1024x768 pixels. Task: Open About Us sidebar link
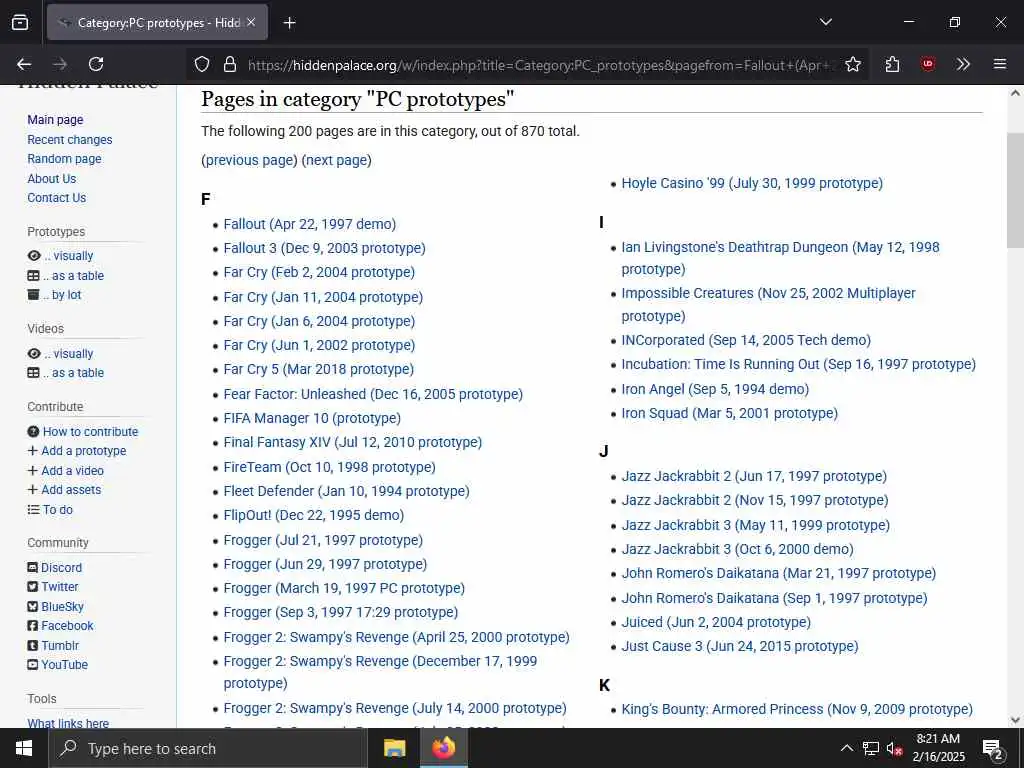[x=52, y=178]
